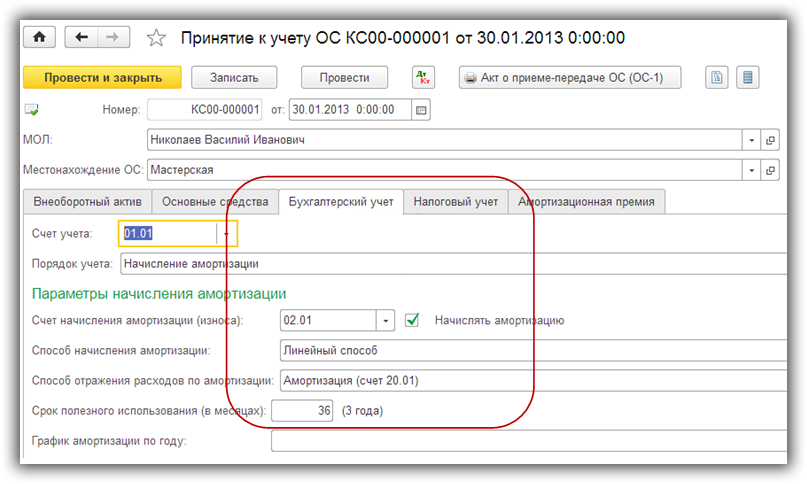Click the (3 года) text
This screenshot has width=807, height=484.
(362, 411)
